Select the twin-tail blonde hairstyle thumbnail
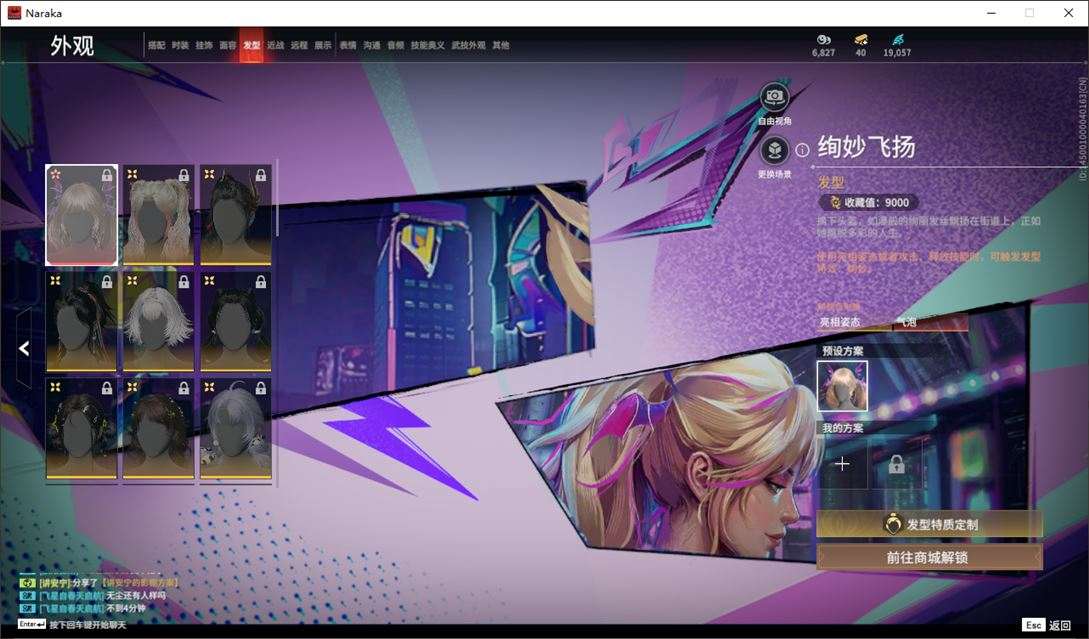 pyautogui.click(x=158, y=215)
